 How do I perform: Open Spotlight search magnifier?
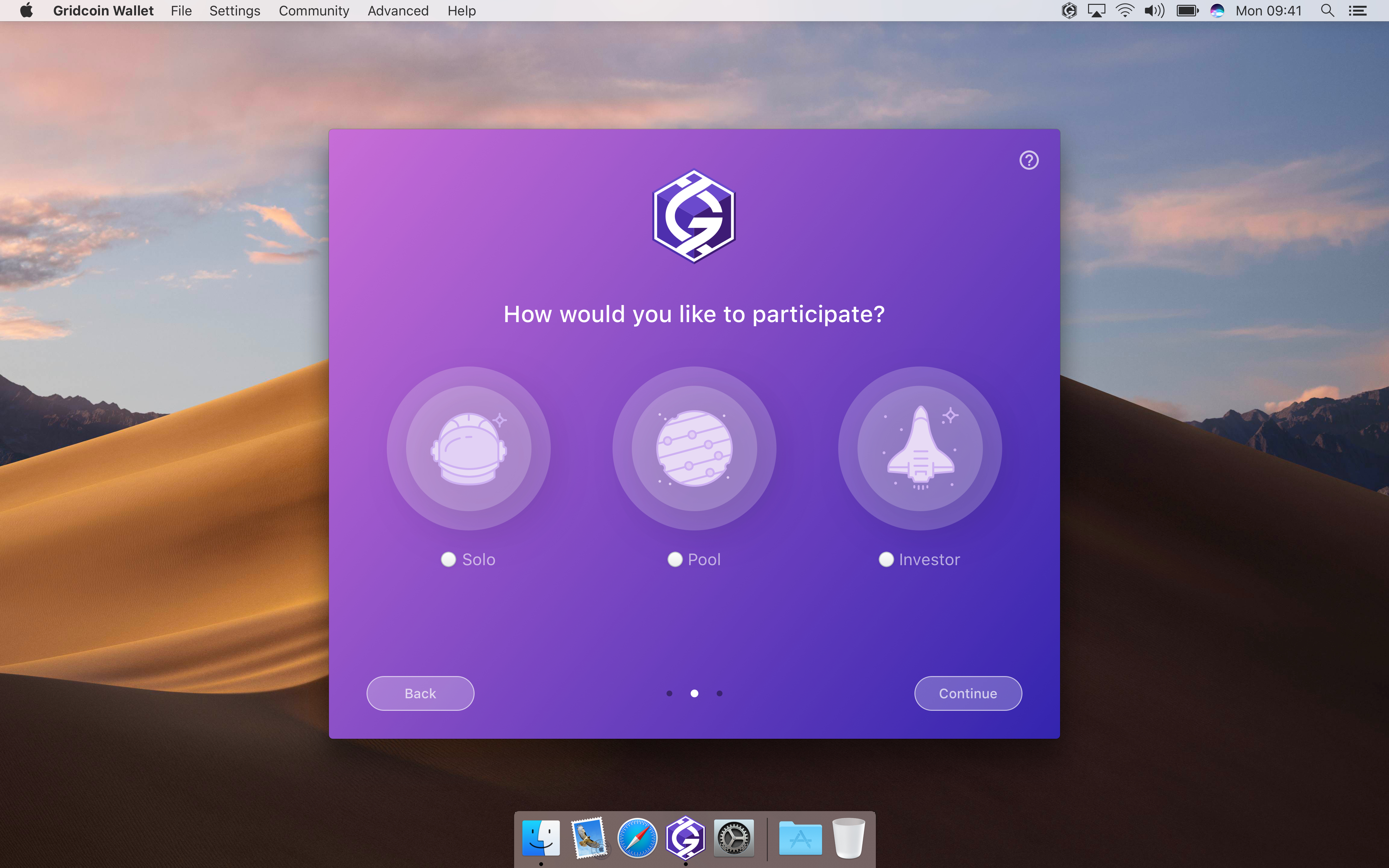pyautogui.click(x=1327, y=11)
